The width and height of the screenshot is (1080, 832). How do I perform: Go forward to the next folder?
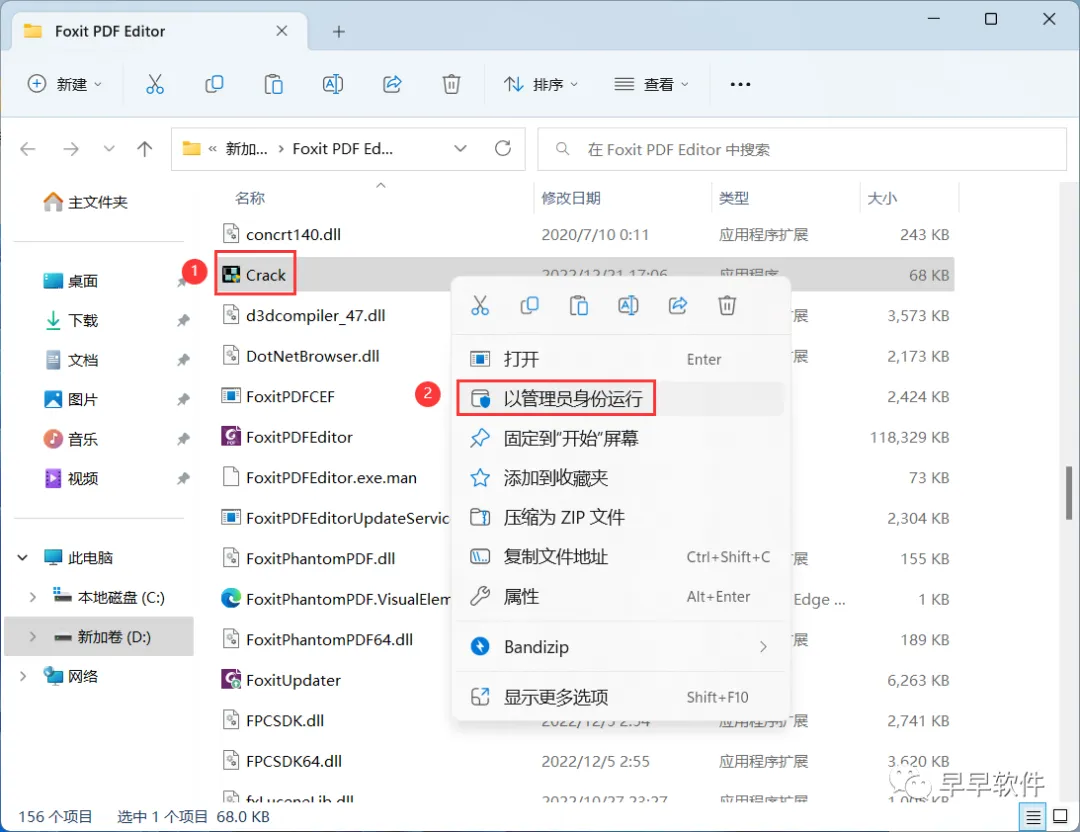pyautogui.click(x=71, y=149)
